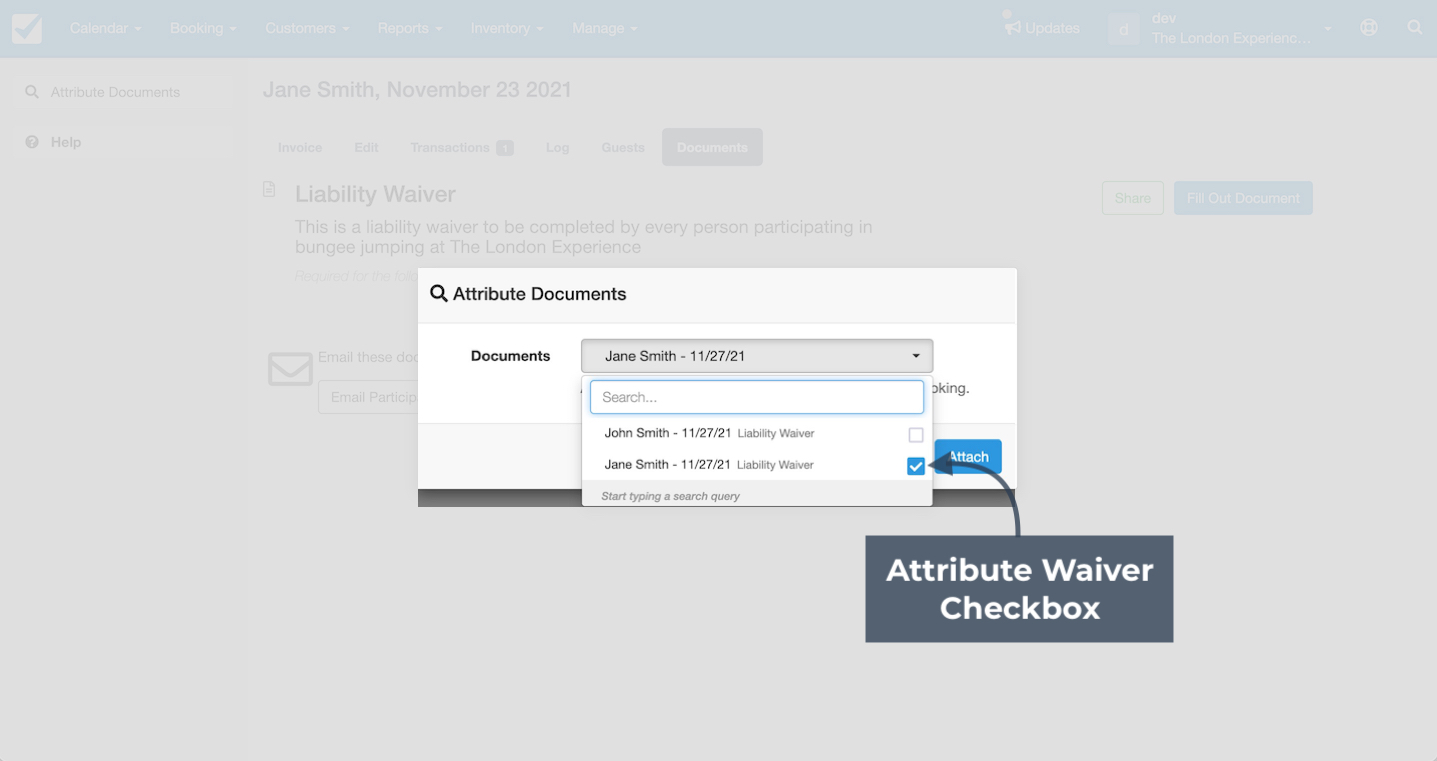Image resolution: width=1437 pixels, height=761 pixels.
Task: Open Updates announcements
Action: [x=1042, y=27]
